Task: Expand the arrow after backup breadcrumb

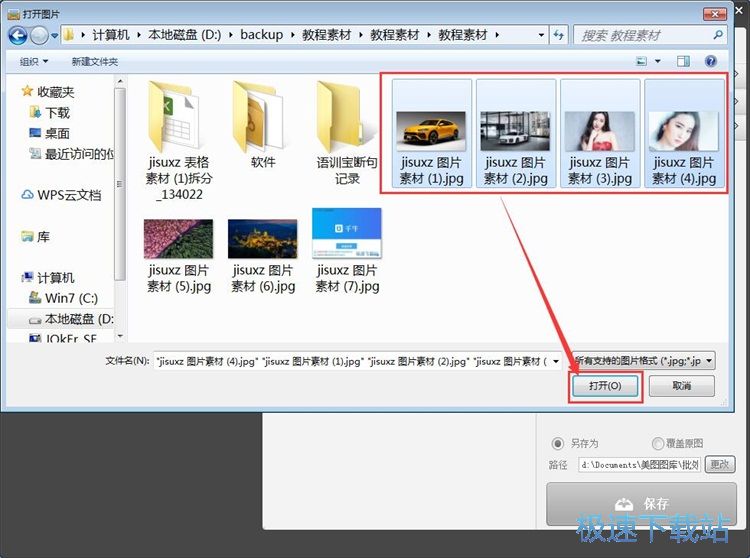Action: (292, 35)
